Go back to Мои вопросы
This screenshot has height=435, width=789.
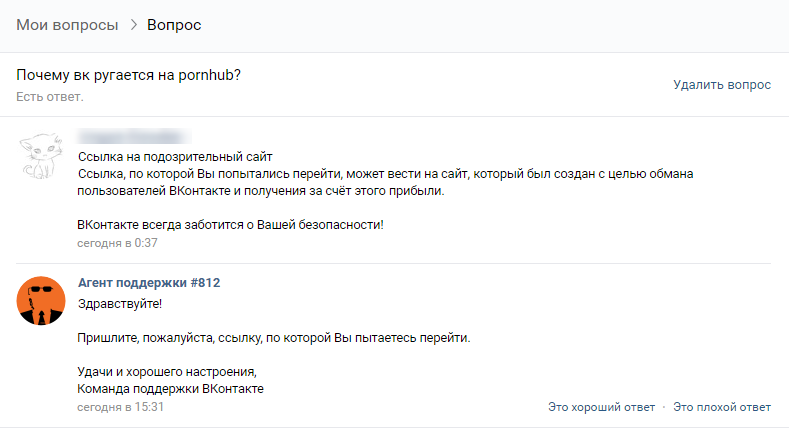[67, 24]
